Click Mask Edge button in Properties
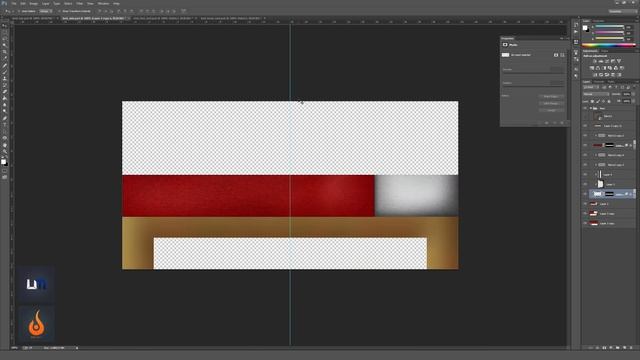Screen dimensions: 640x360 551,96
